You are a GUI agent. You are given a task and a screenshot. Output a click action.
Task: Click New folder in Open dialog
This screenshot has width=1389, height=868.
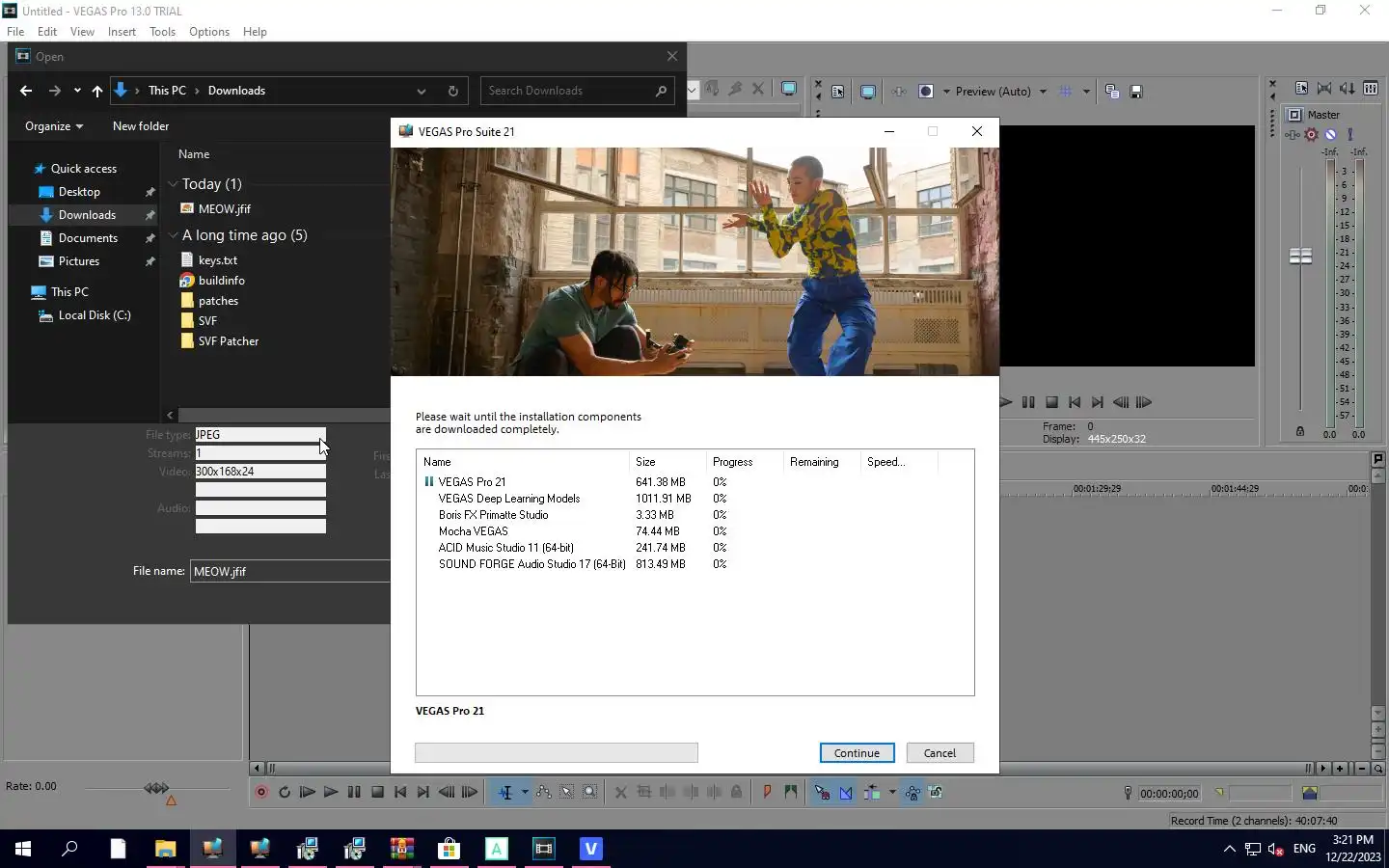tap(141, 126)
